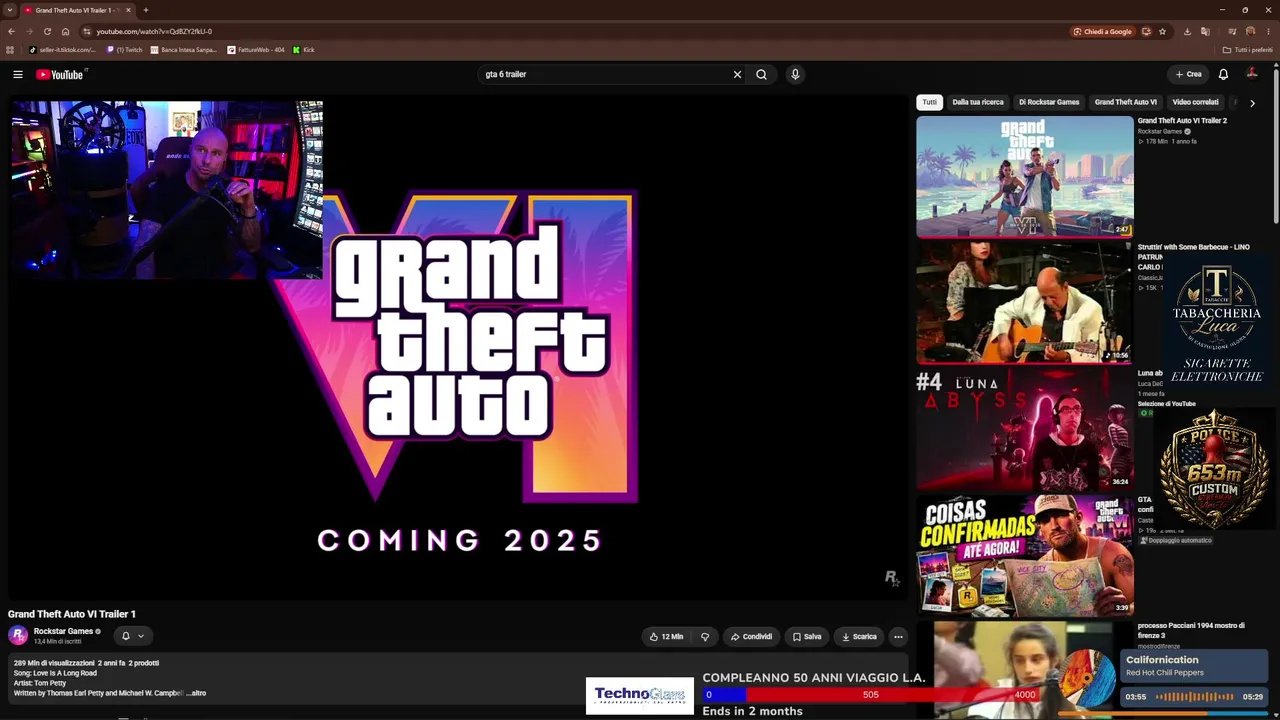Bookmark this page with the star icon
The width and height of the screenshot is (1280, 720).
[x=1162, y=31]
